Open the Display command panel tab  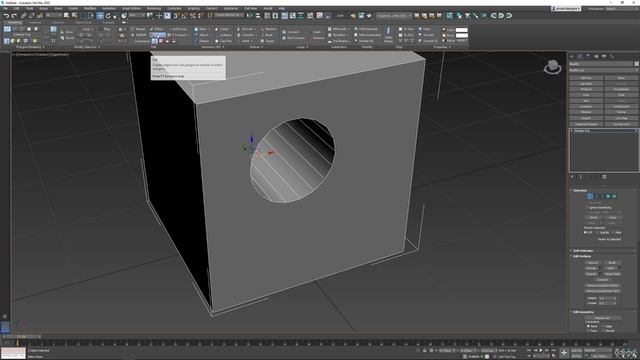coord(604,57)
